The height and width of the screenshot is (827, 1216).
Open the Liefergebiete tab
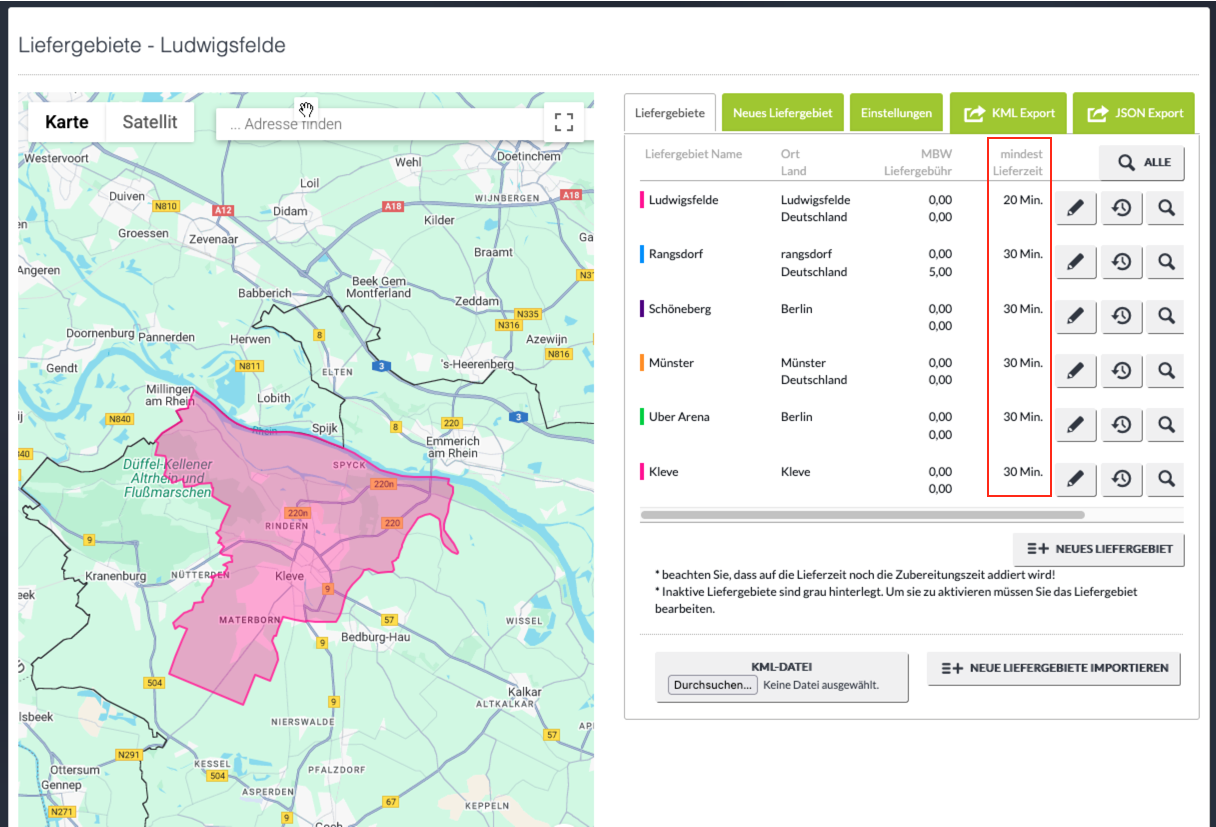[670, 113]
